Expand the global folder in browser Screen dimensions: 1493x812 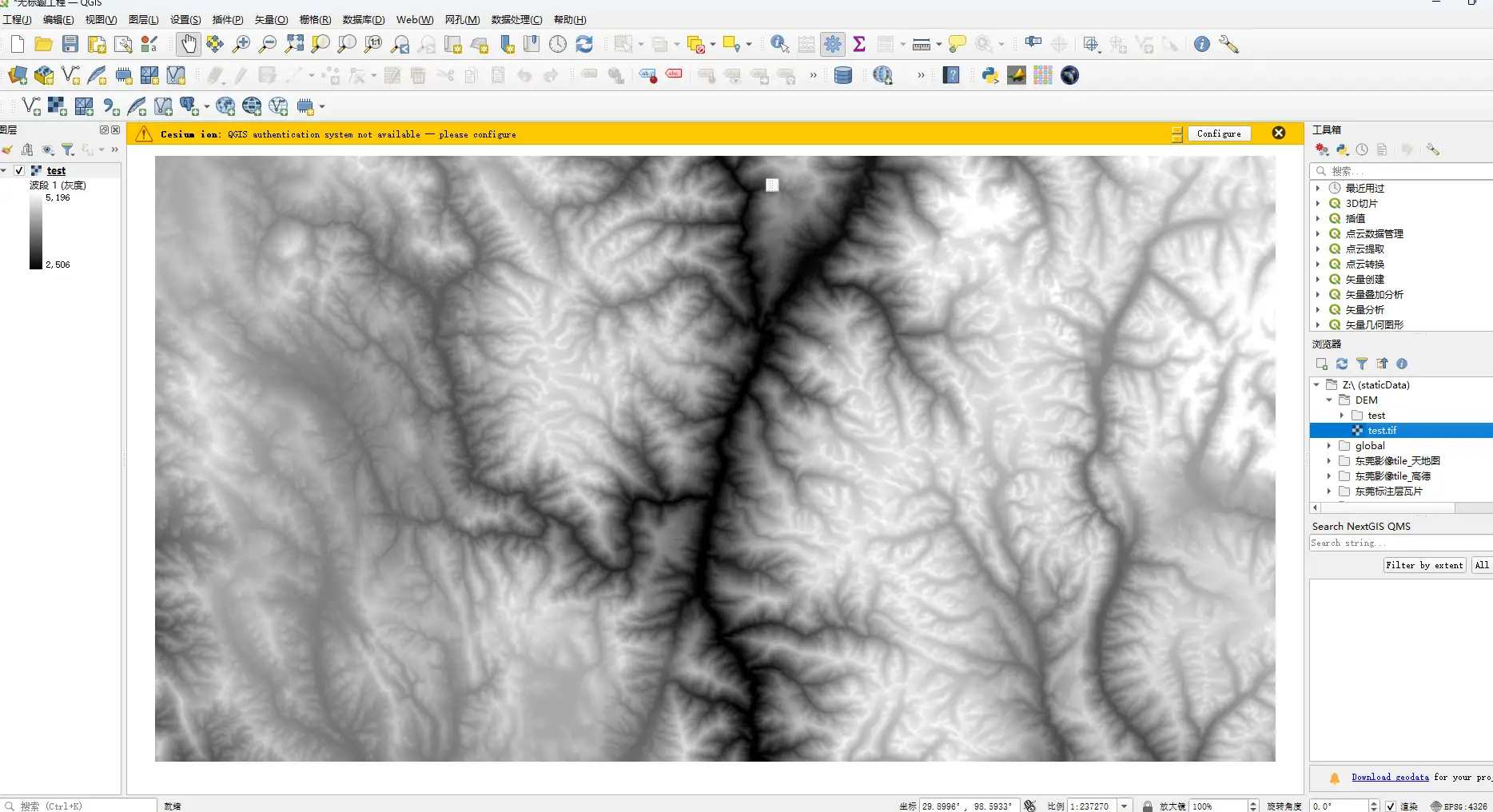click(1329, 446)
